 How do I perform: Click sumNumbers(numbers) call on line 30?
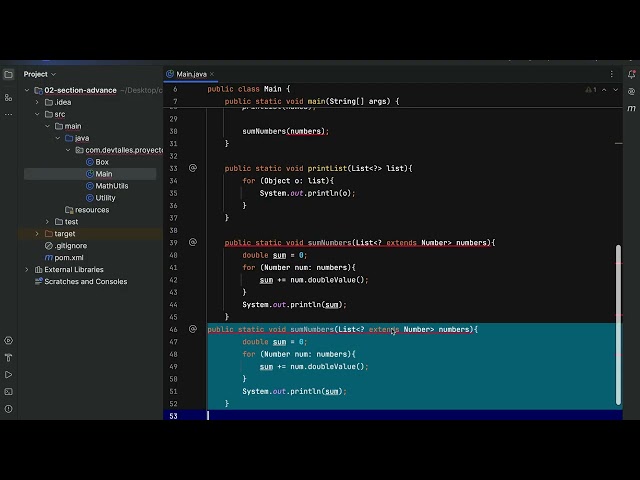coord(285,131)
